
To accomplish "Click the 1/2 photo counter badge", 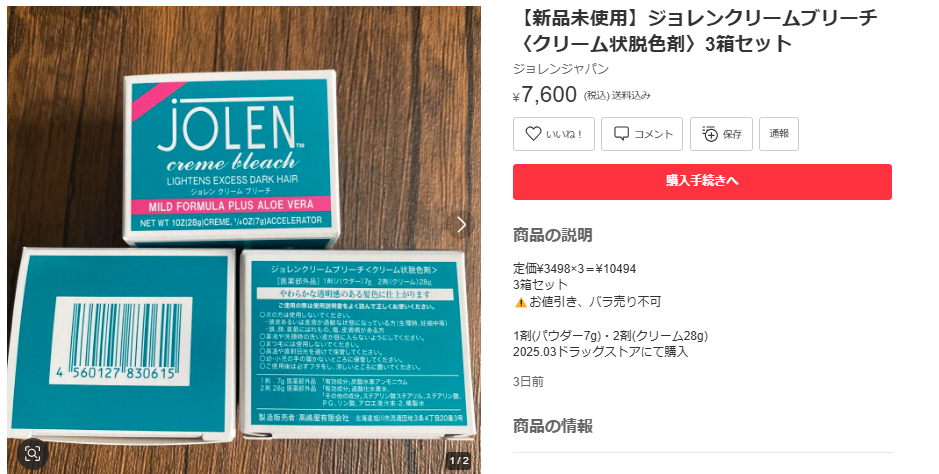I will pyautogui.click(x=459, y=461).
